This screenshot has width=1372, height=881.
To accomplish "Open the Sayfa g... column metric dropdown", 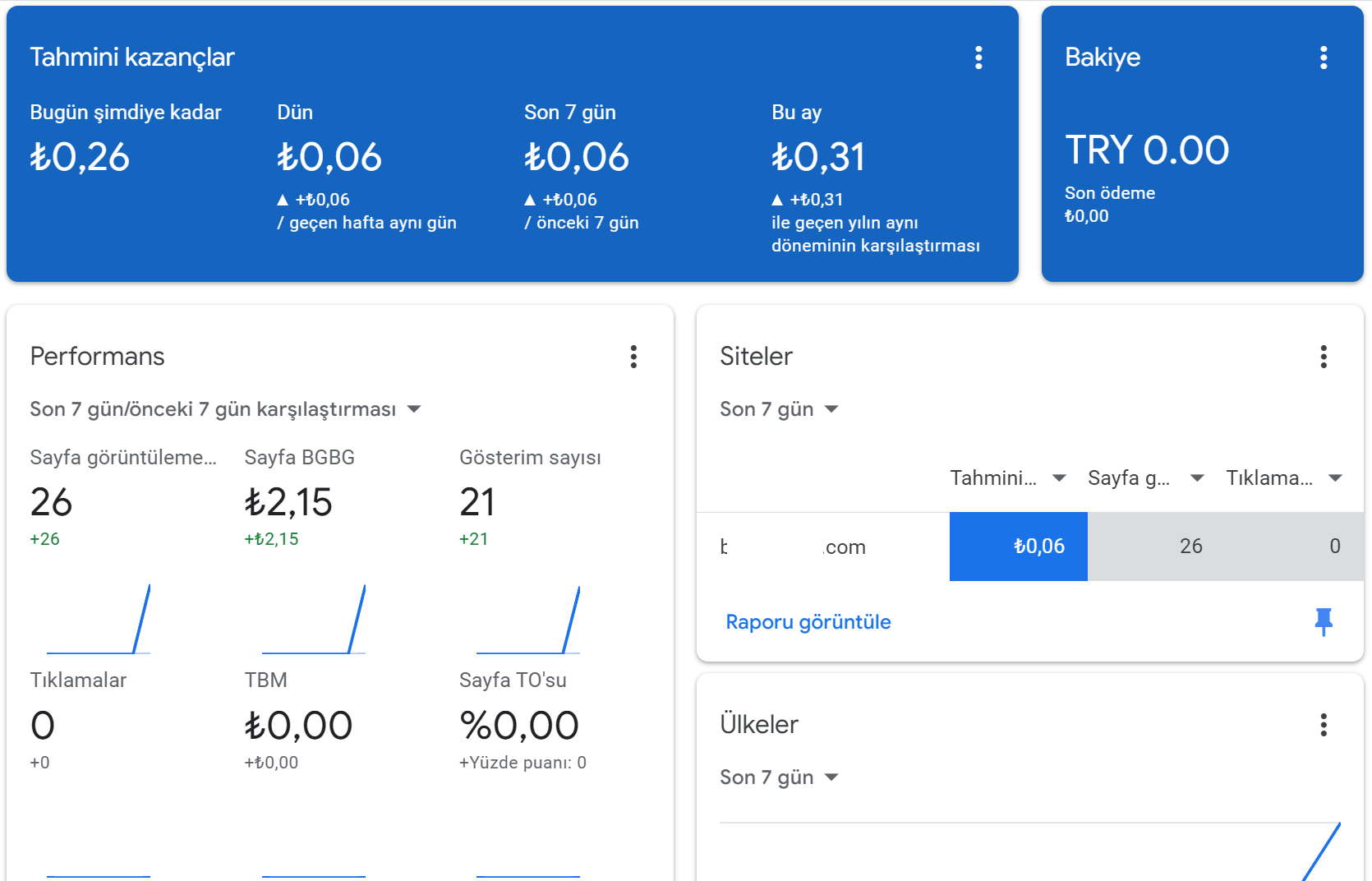I will [x=1146, y=478].
